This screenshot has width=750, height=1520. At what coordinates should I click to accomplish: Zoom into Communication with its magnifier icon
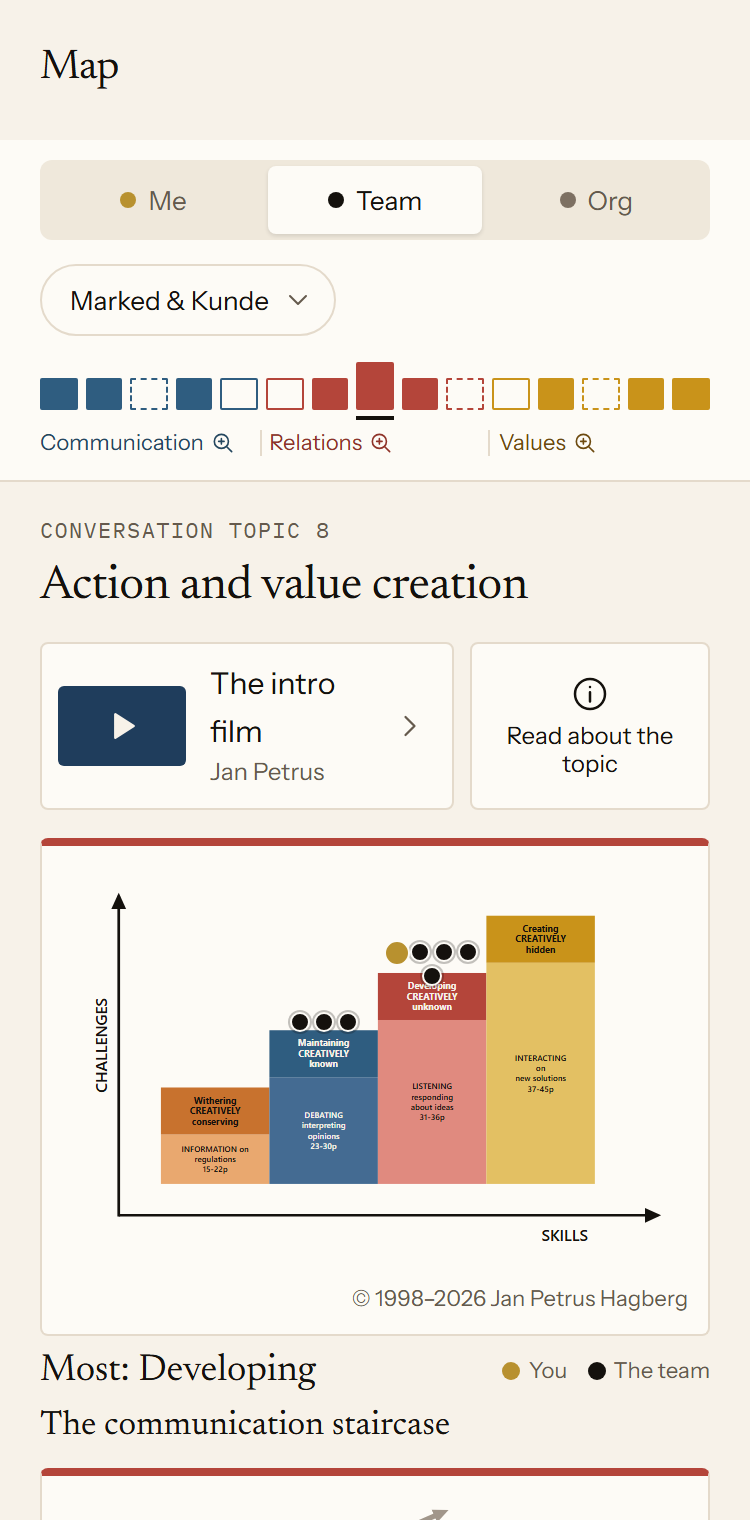(x=223, y=443)
